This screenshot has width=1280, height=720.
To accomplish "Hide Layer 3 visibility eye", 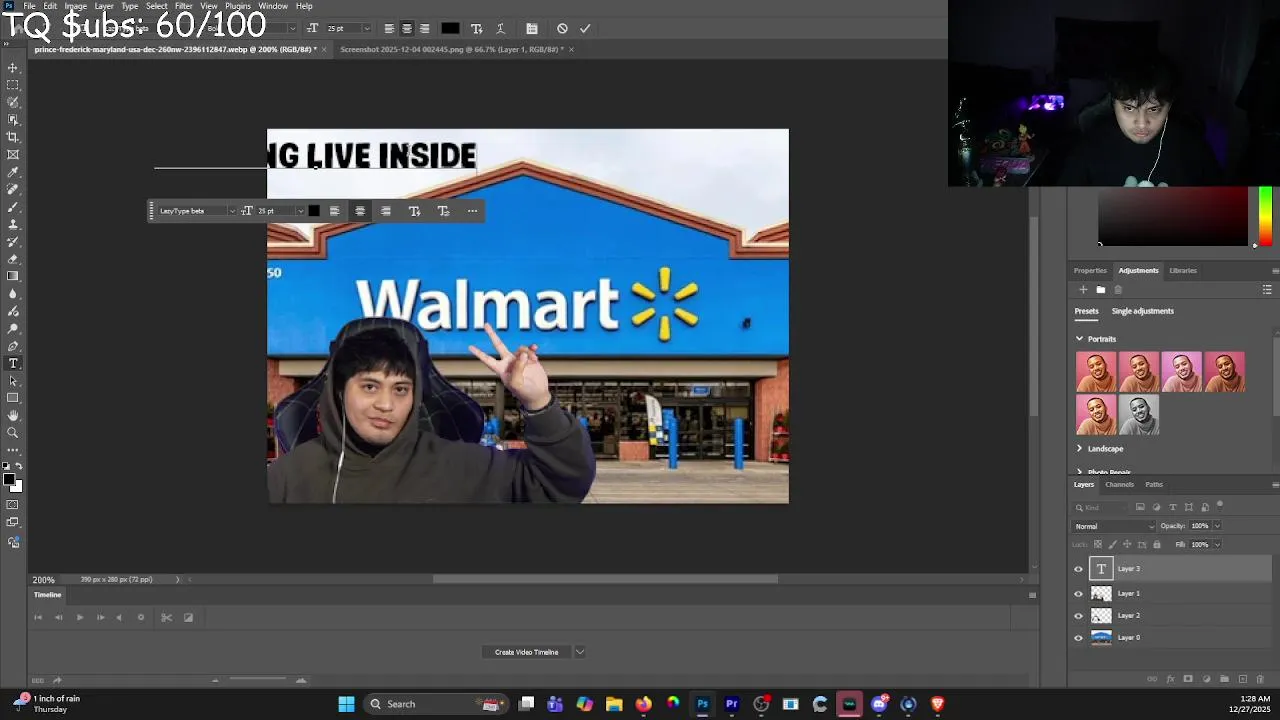I will point(1078,569).
